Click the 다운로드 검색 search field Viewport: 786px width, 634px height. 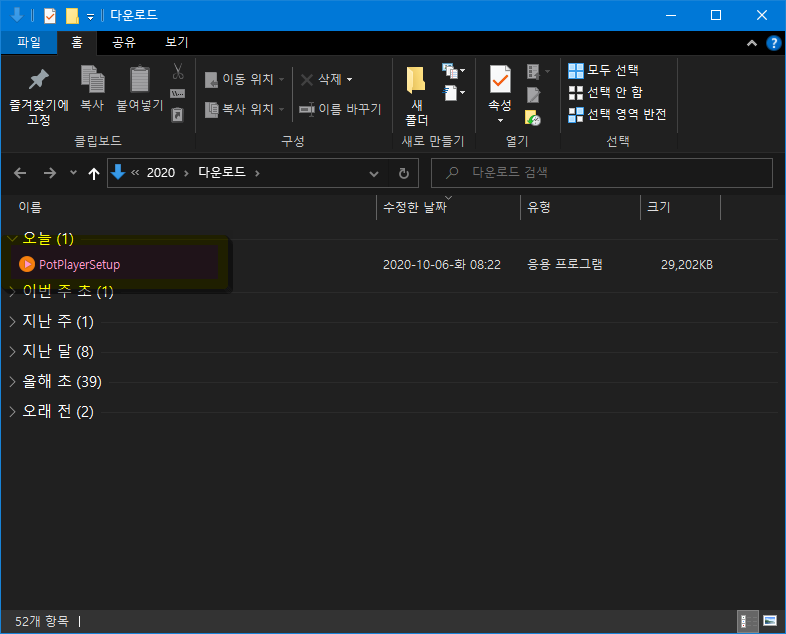(602, 173)
